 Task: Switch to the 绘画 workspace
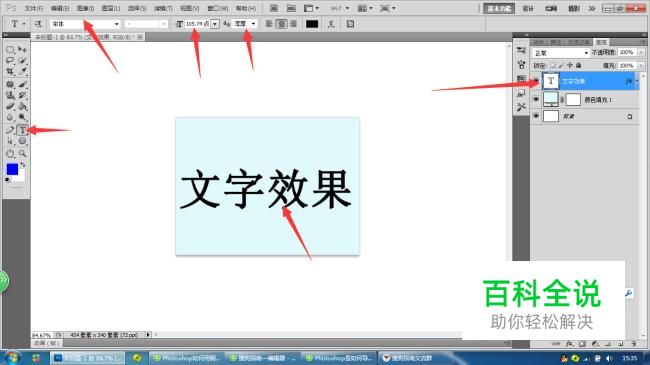(551, 8)
